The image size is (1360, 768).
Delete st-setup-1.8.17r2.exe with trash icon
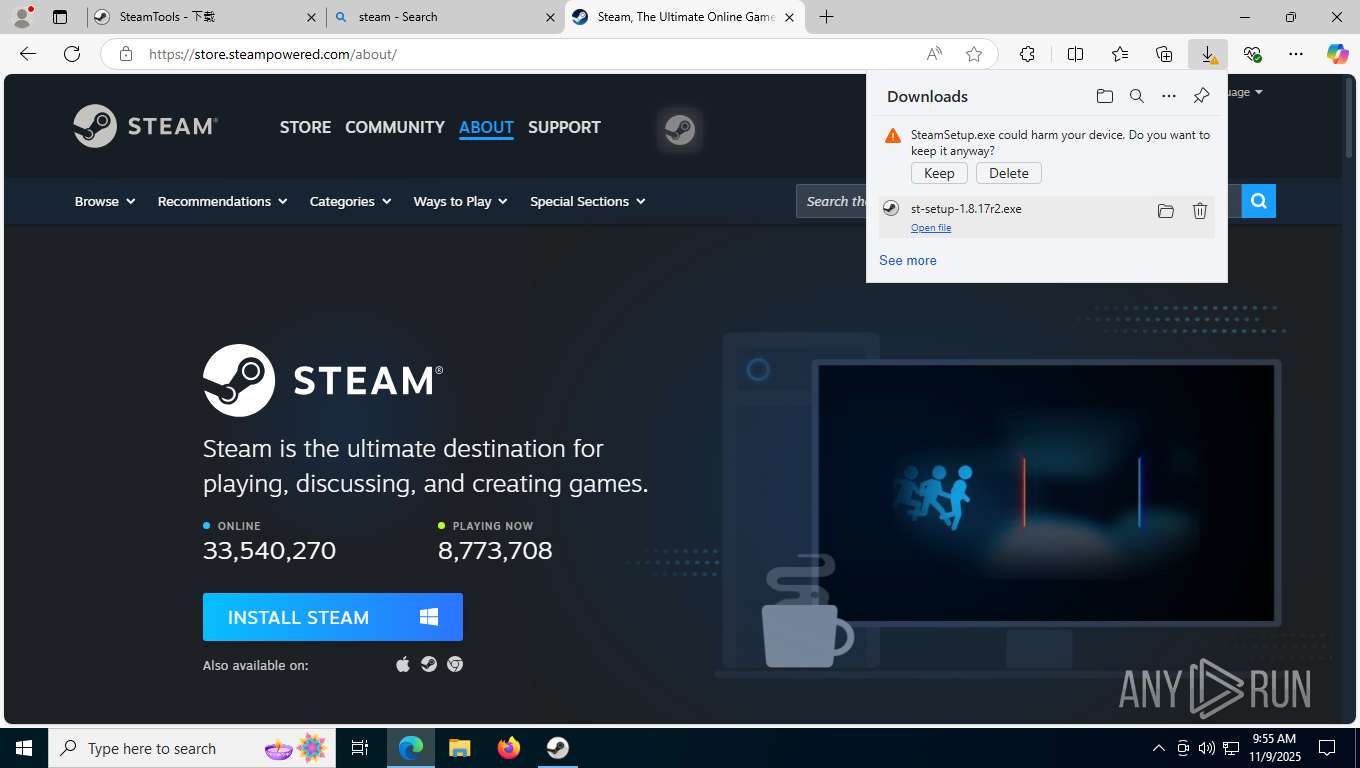[x=1200, y=210]
